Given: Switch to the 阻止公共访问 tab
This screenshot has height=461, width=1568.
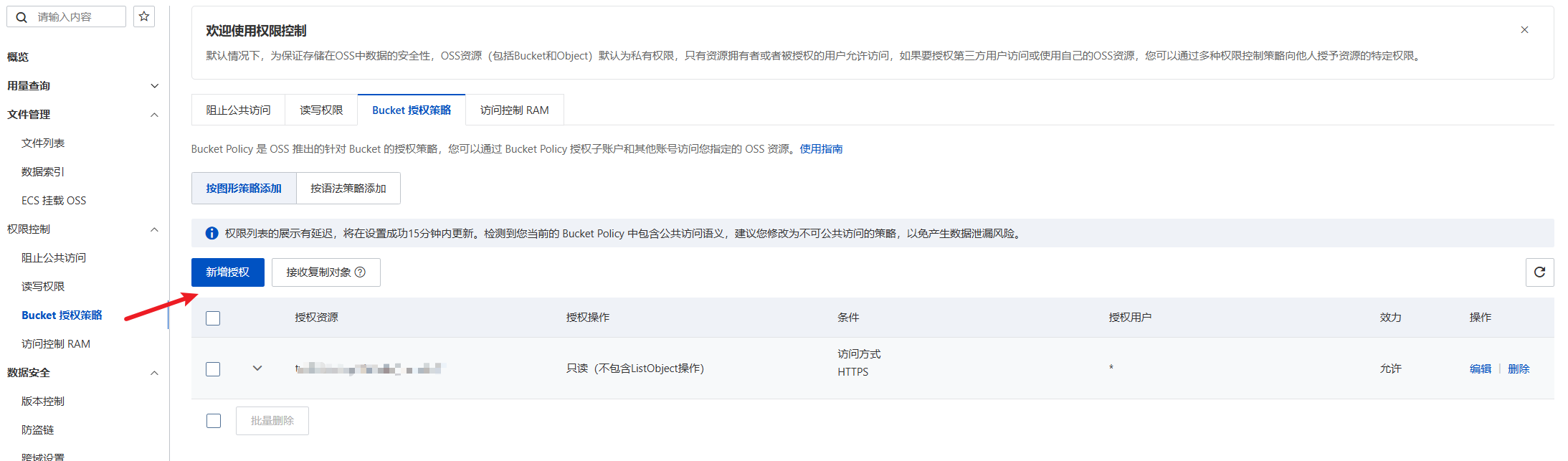Looking at the screenshot, I should (x=238, y=110).
